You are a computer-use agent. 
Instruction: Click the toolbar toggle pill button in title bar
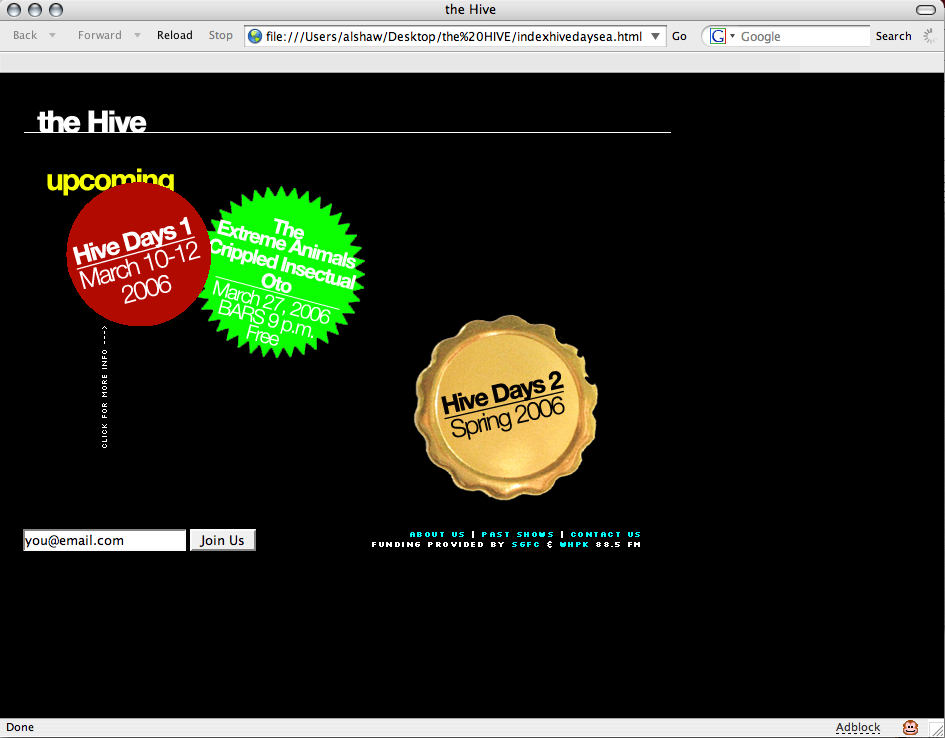925,10
